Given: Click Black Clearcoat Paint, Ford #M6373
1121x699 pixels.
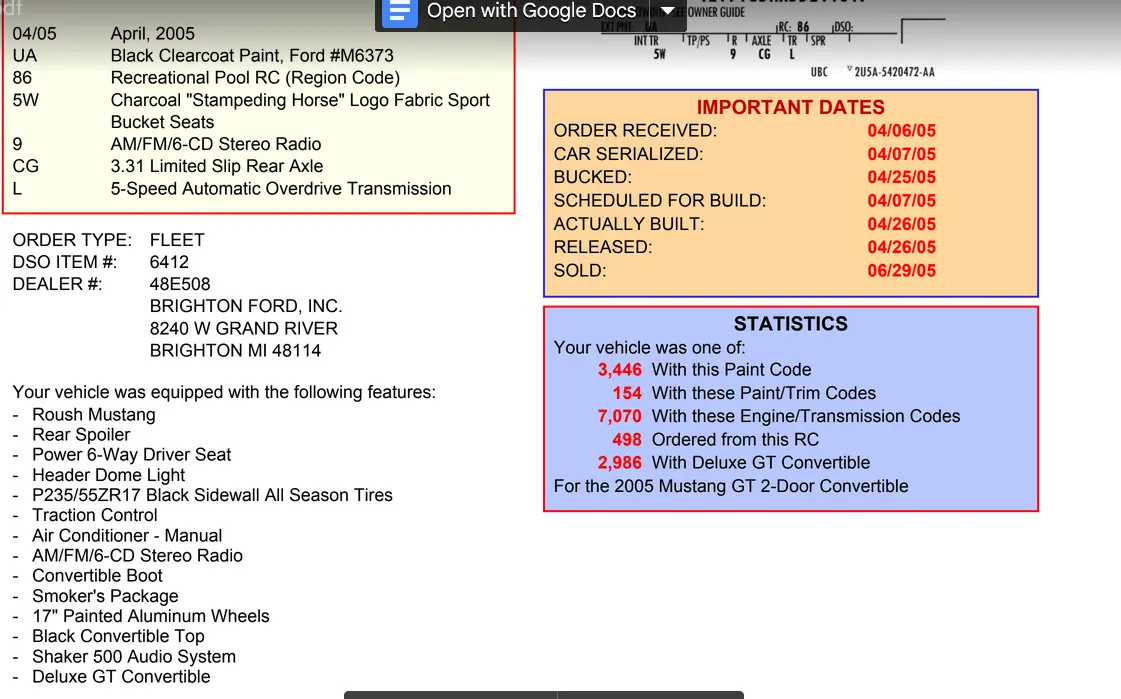Looking at the screenshot, I should click(252, 56).
